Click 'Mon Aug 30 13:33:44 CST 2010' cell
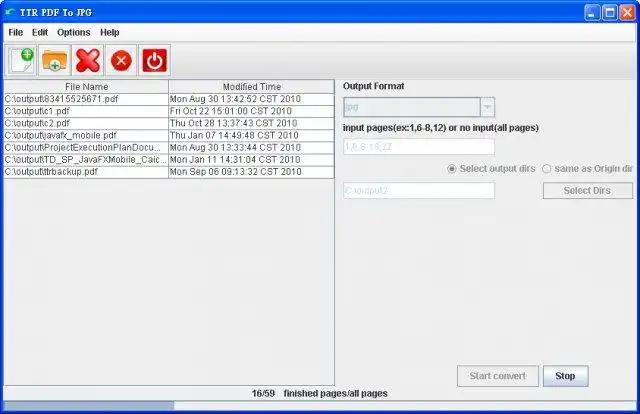This screenshot has height=414, width=640. click(251, 148)
